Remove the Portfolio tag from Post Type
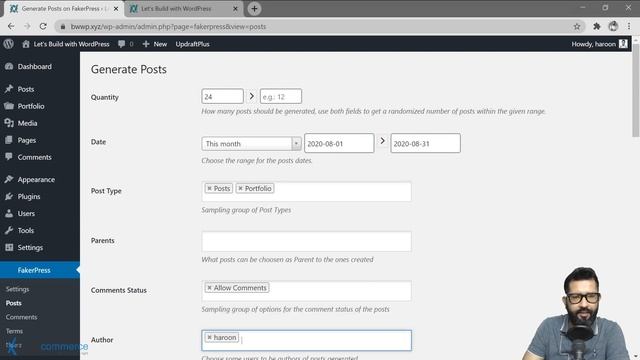 click(x=240, y=189)
